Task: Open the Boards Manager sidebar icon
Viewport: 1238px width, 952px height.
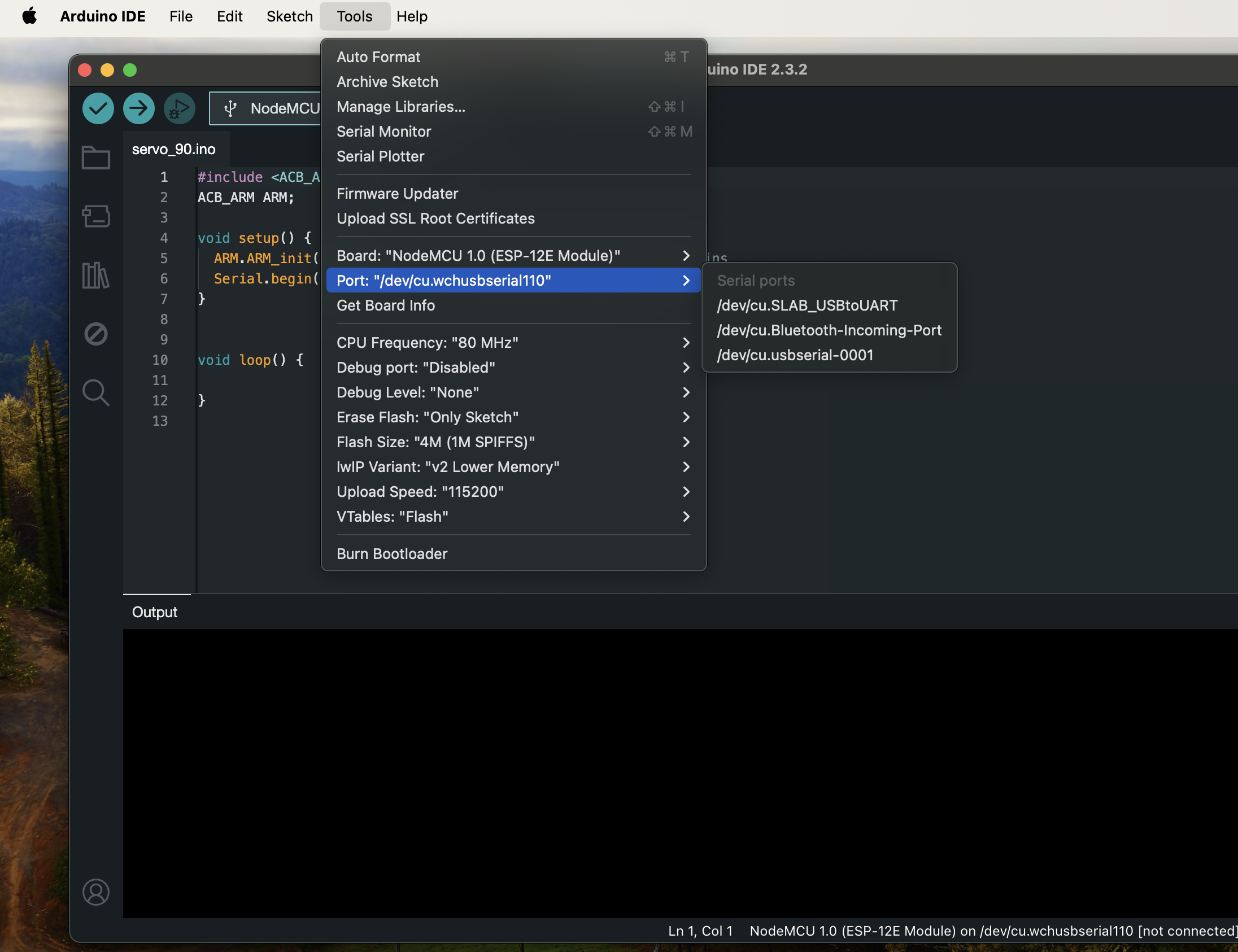Action: coord(96,216)
